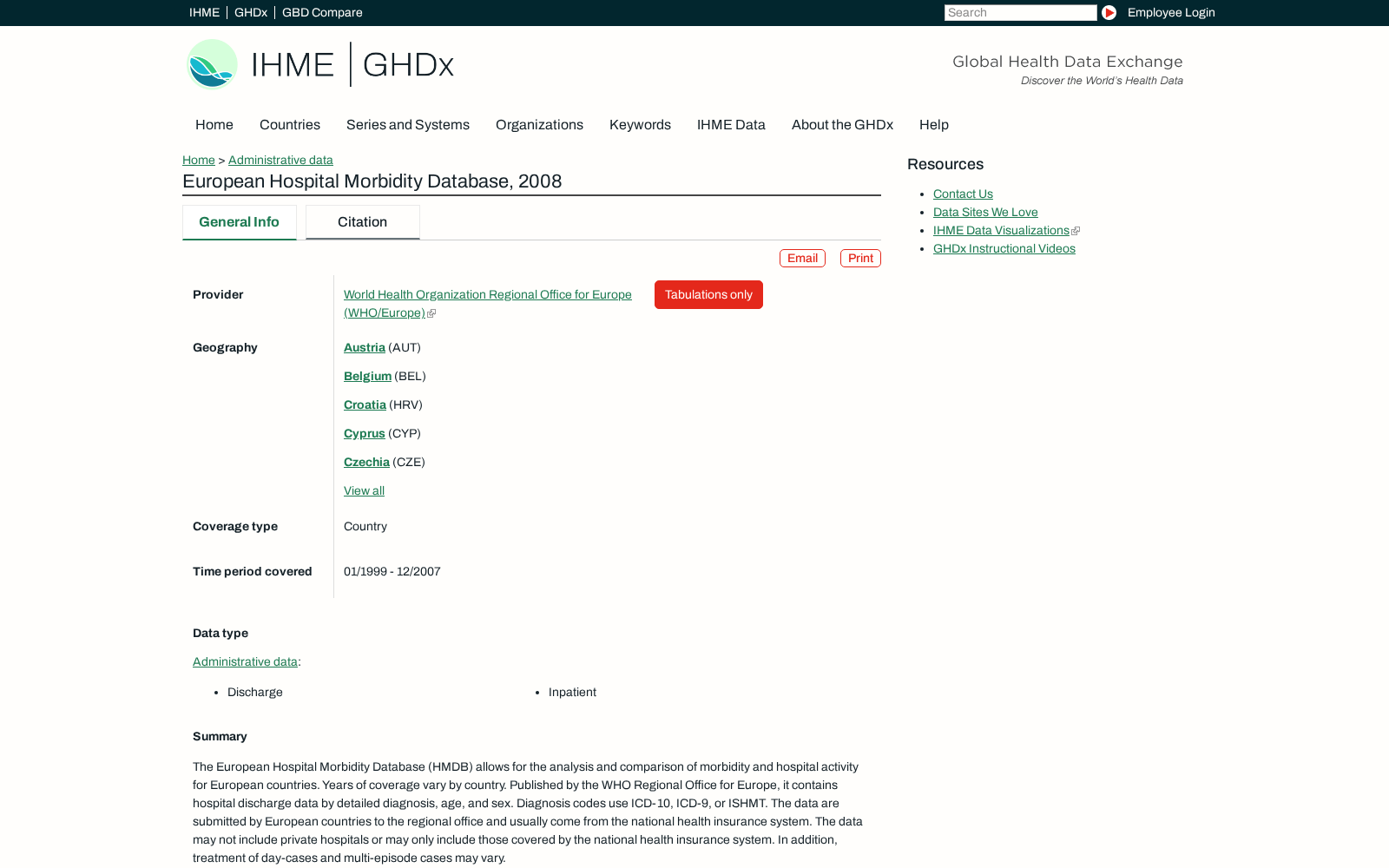The height and width of the screenshot is (868, 1389).
Task: Open GBD Compare in top bar
Action: (322, 12)
